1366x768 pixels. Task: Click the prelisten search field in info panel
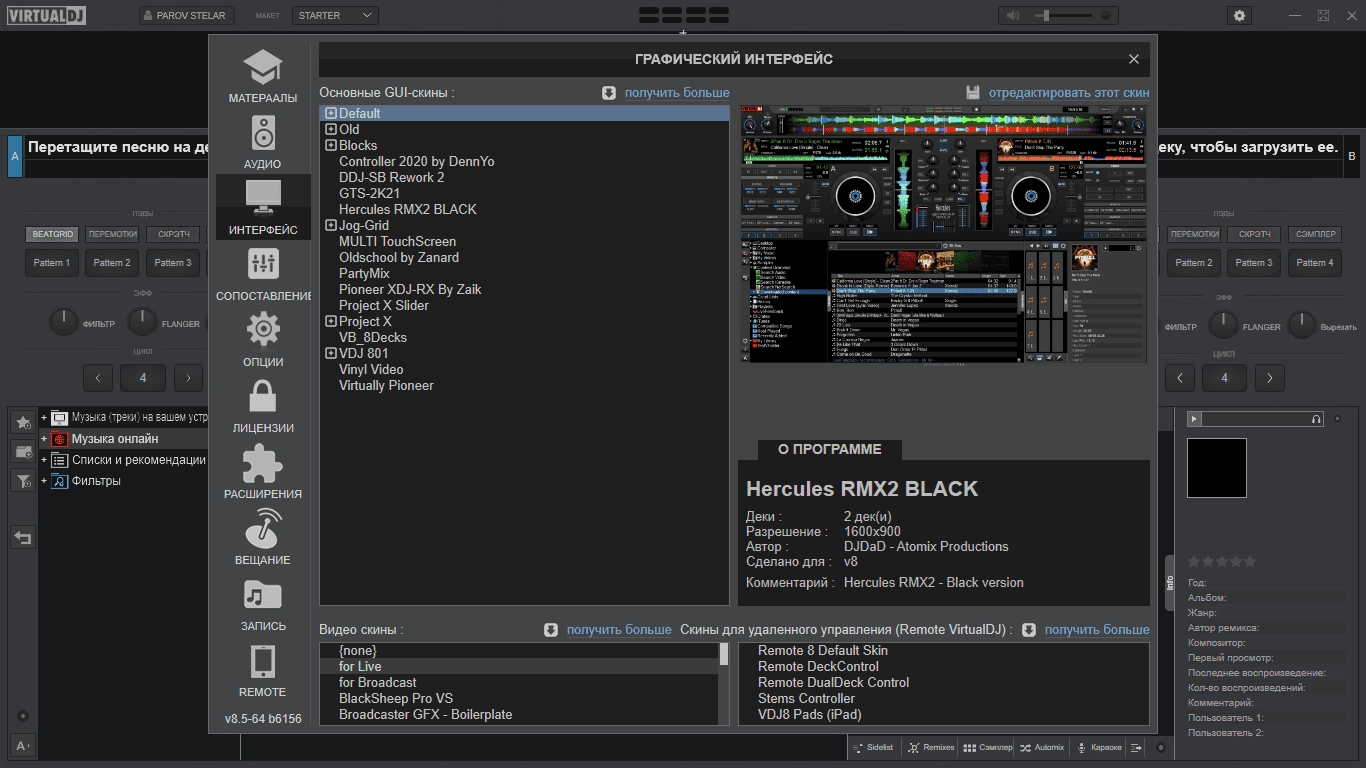point(1255,419)
